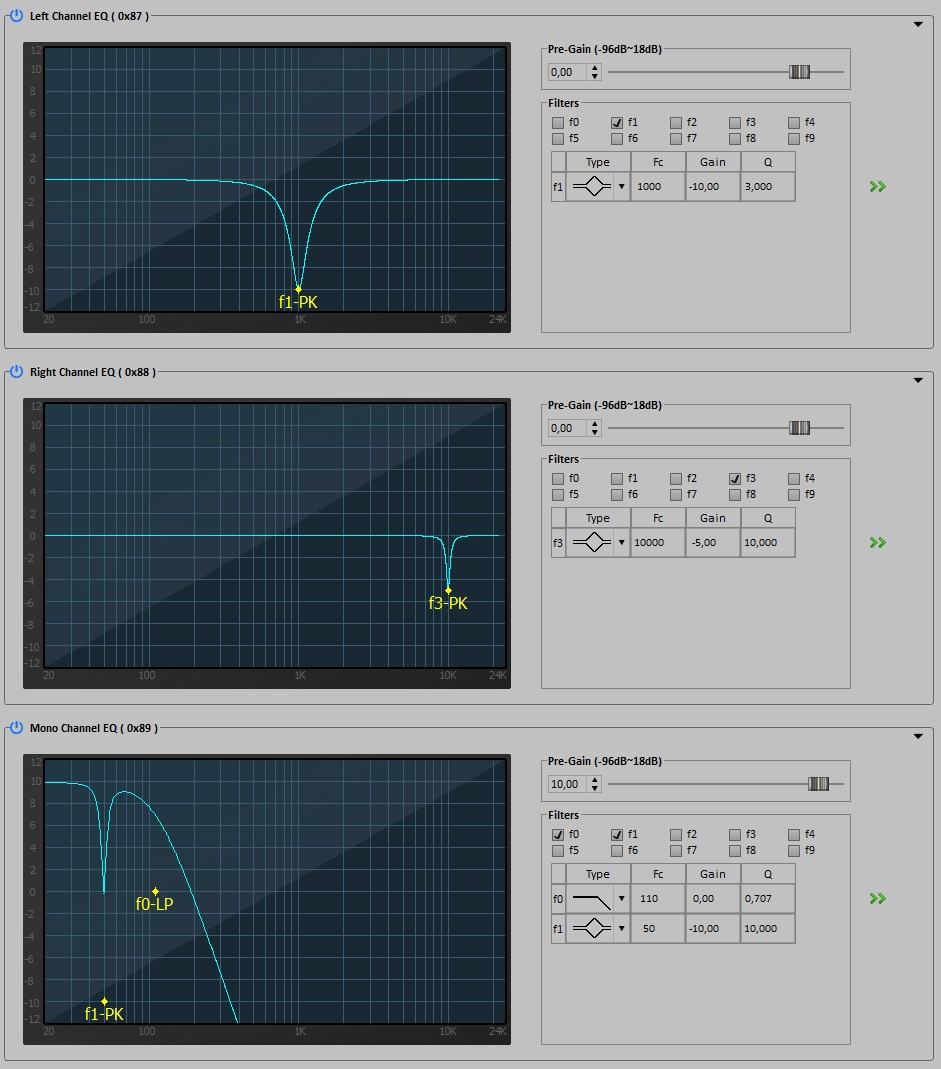Click Right Channel Pre-Gain stepper arrows
The image size is (941, 1069).
coord(595,427)
